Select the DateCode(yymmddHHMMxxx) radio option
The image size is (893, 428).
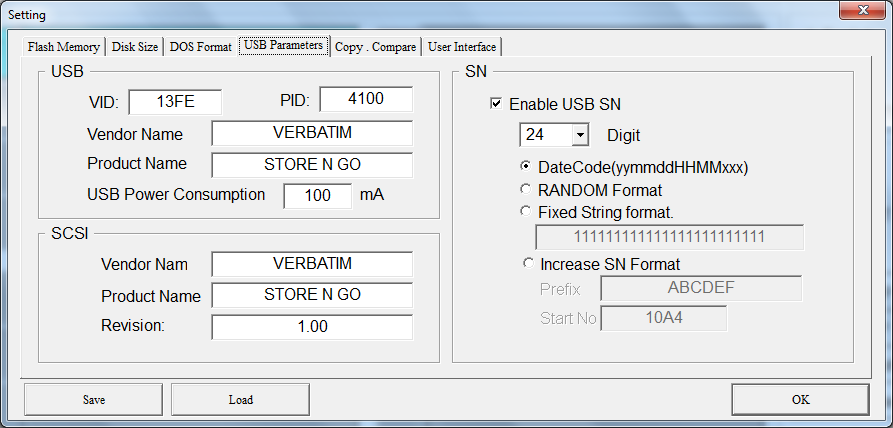(x=525, y=167)
